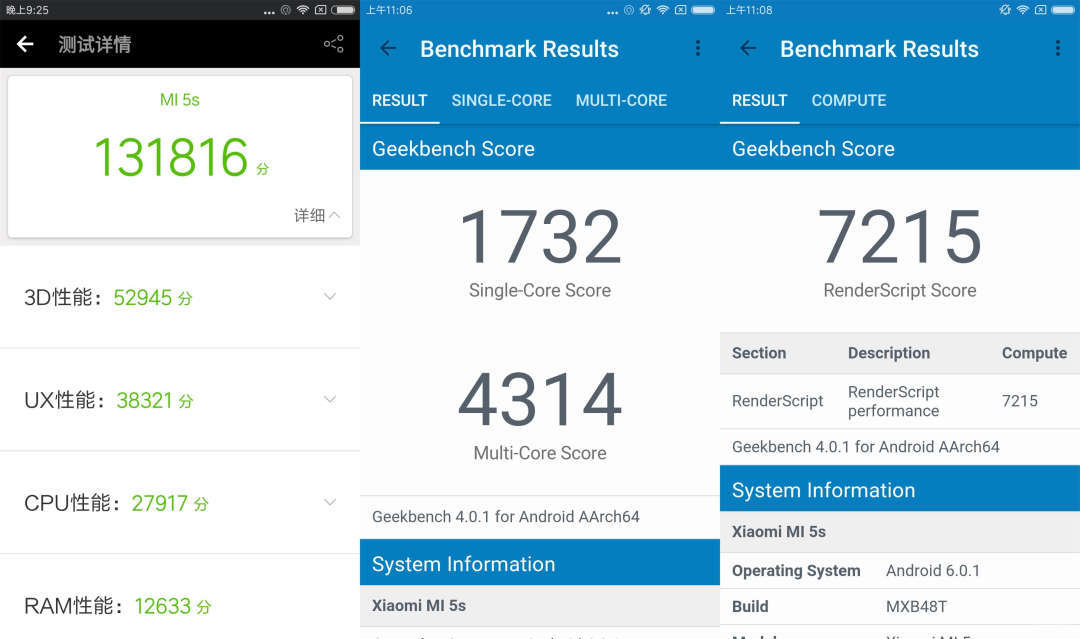This screenshot has width=1080, height=639.
Task: Tap Xiaomi MI 5s in RenderScript screen
Action: [x=779, y=532]
